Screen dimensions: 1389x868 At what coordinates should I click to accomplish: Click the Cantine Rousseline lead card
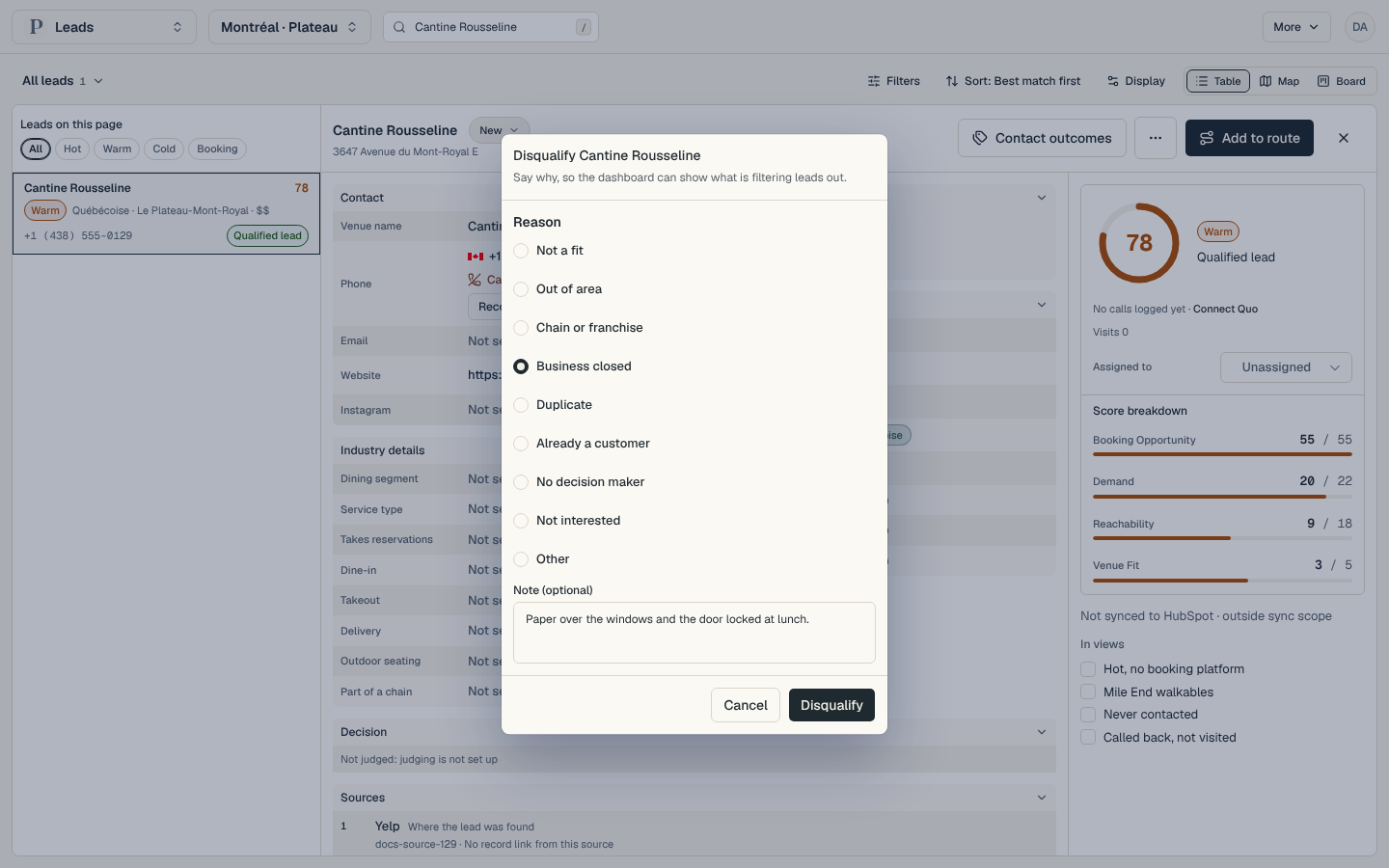tap(166, 213)
